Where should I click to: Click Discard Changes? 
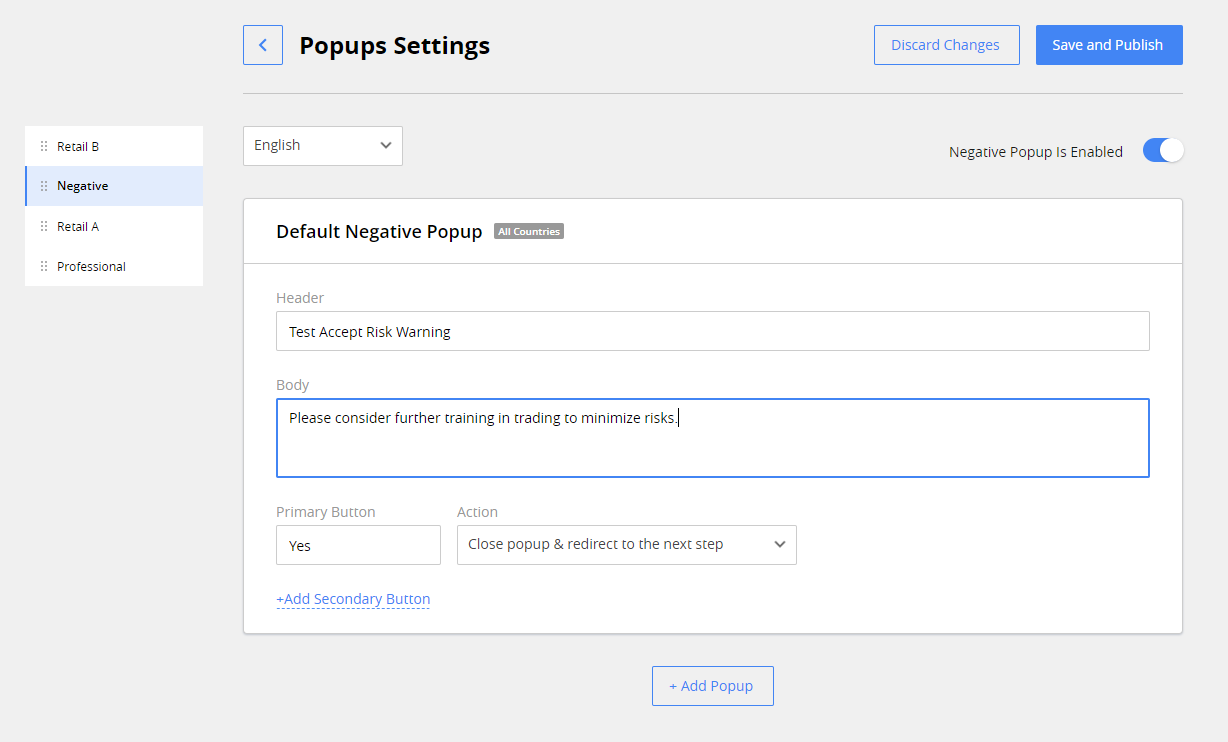tap(946, 44)
